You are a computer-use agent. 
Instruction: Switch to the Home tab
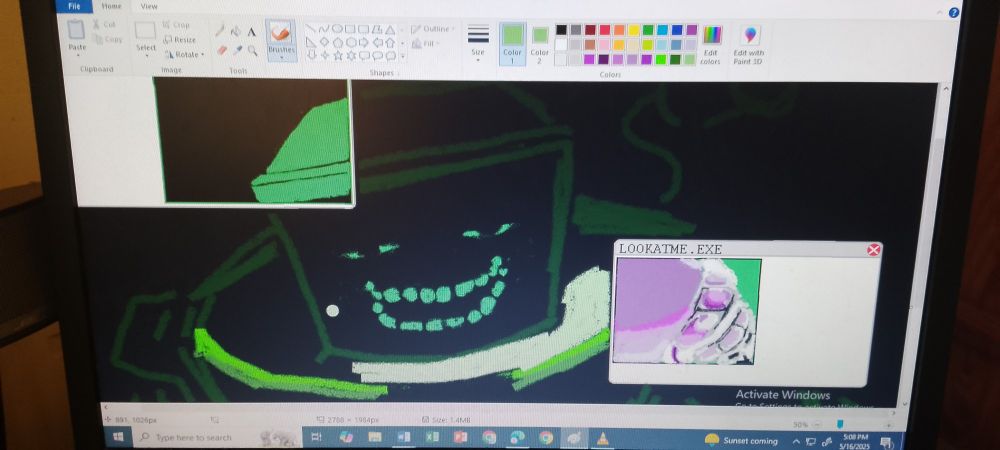click(x=112, y=6)
